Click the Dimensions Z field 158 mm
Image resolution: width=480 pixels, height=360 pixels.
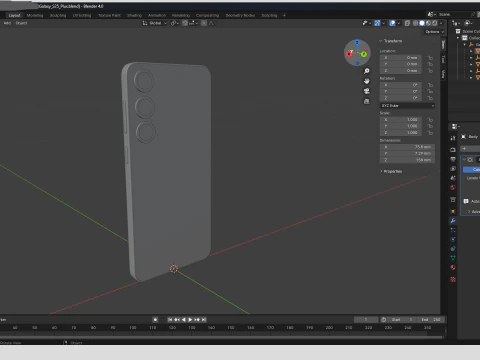[x=407, y=160]
